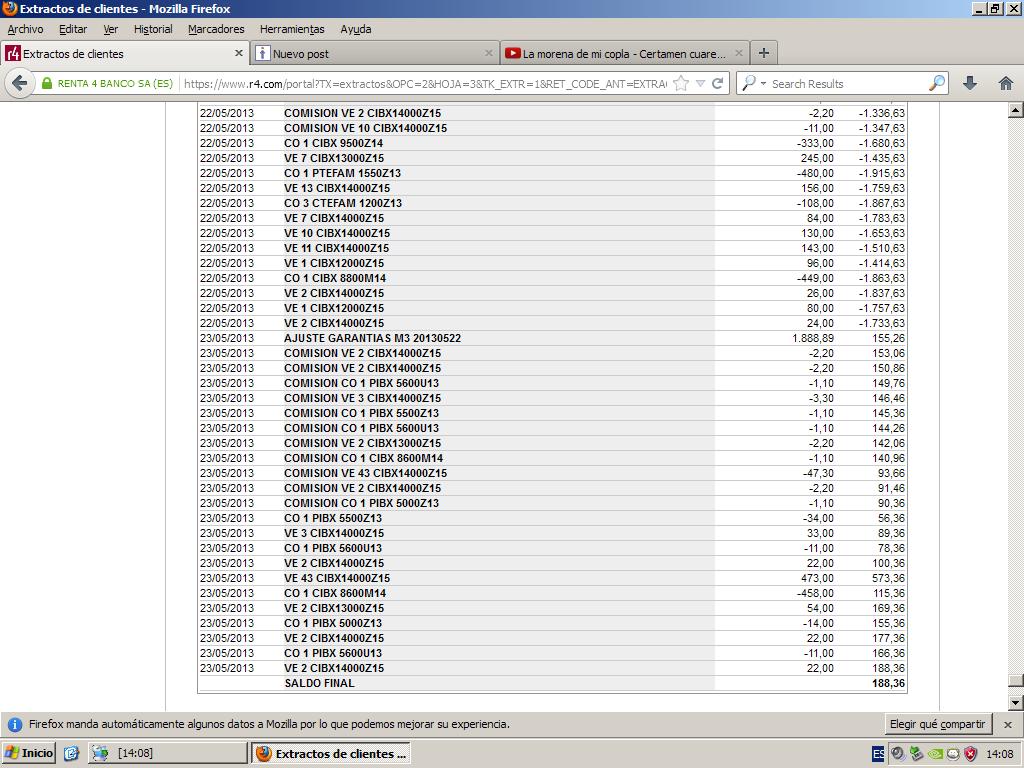Click AJUSTE GARANTIAS M3 20130522 entry

click(x=372, y=338)
